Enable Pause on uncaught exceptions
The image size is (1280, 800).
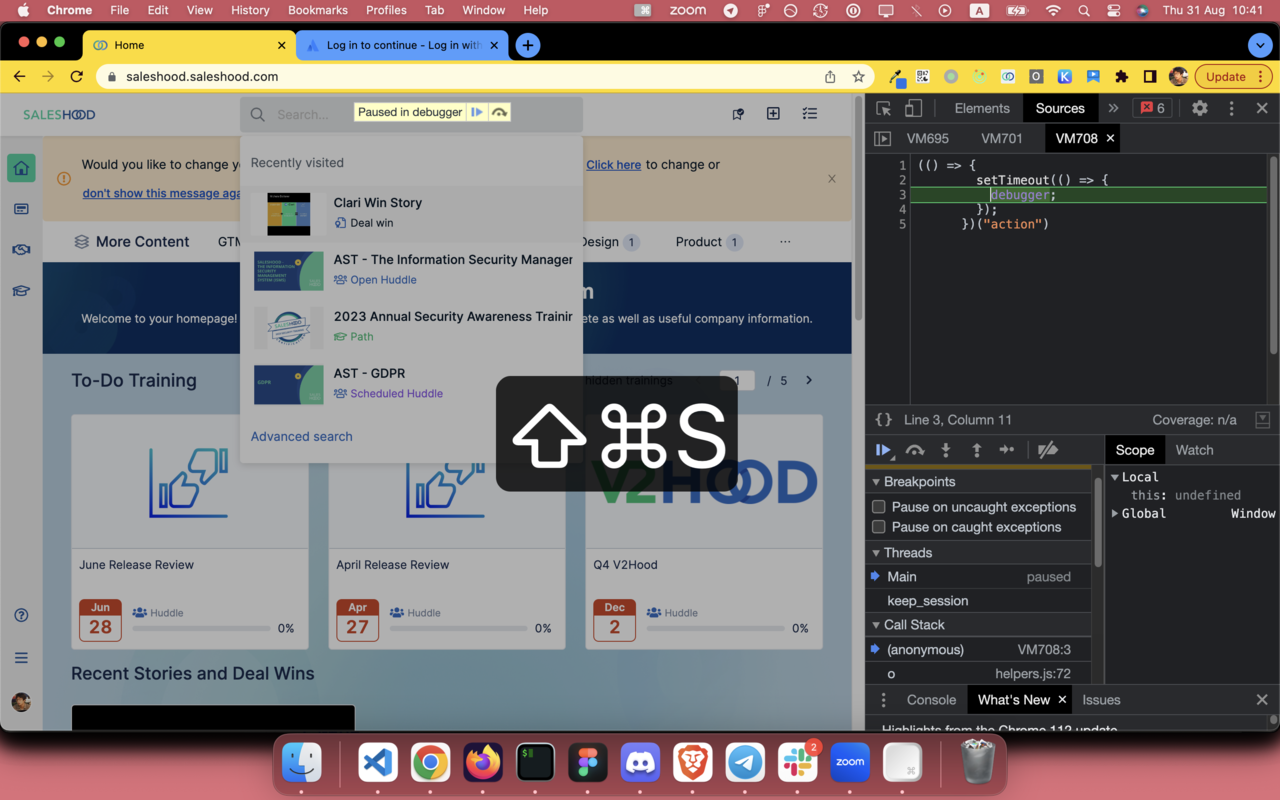pos(879,507)
